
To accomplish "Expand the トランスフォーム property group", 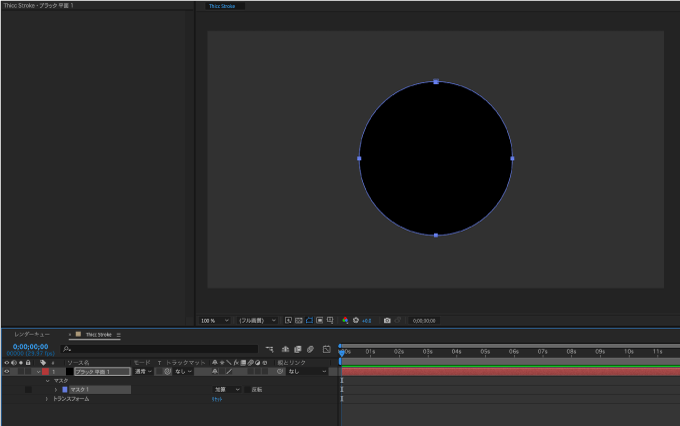I will pos(47,399).
